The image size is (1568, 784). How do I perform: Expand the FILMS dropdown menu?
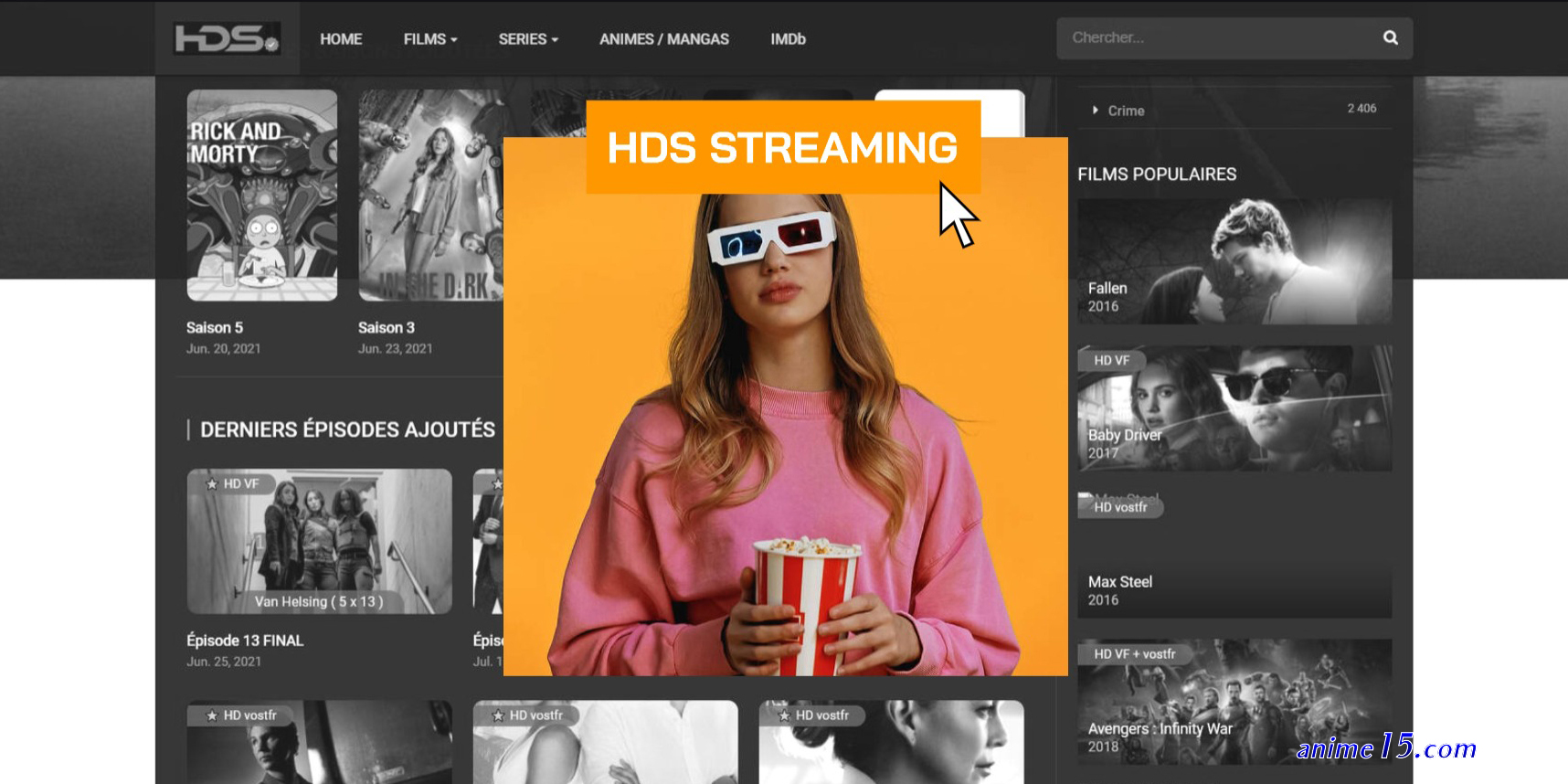(430, 39)
